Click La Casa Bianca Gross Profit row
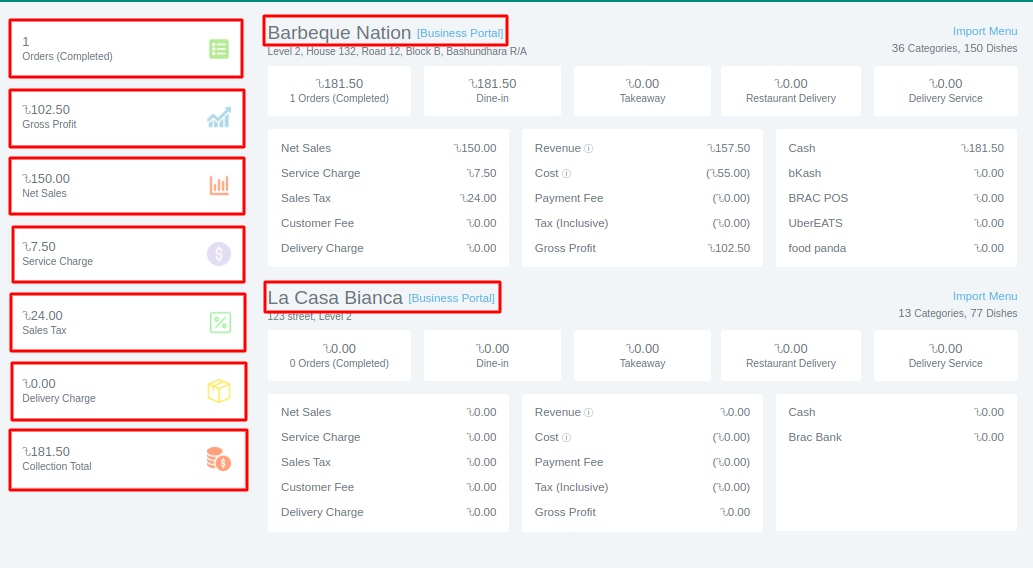Image resolution: width=1033 pixels, height=568 pixels. tap(642, 513)
